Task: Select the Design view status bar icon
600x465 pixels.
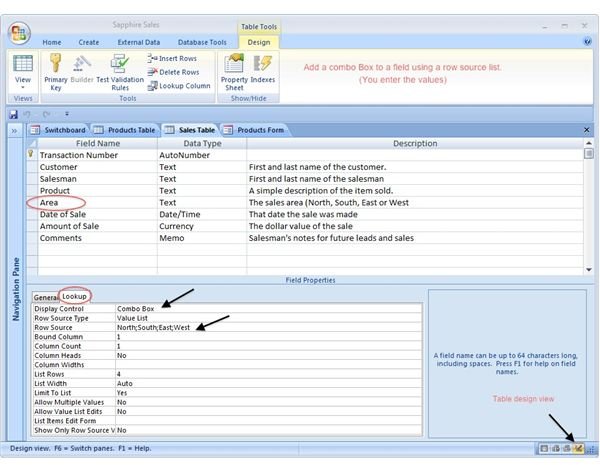Action: click(x=578, y=449)
